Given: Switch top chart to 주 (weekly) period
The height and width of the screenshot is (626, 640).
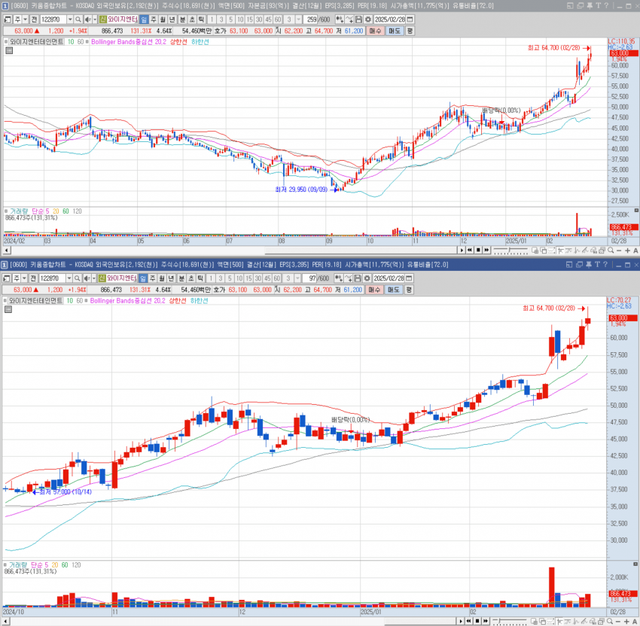Looking at the screenshot, I should click(154, 19).
